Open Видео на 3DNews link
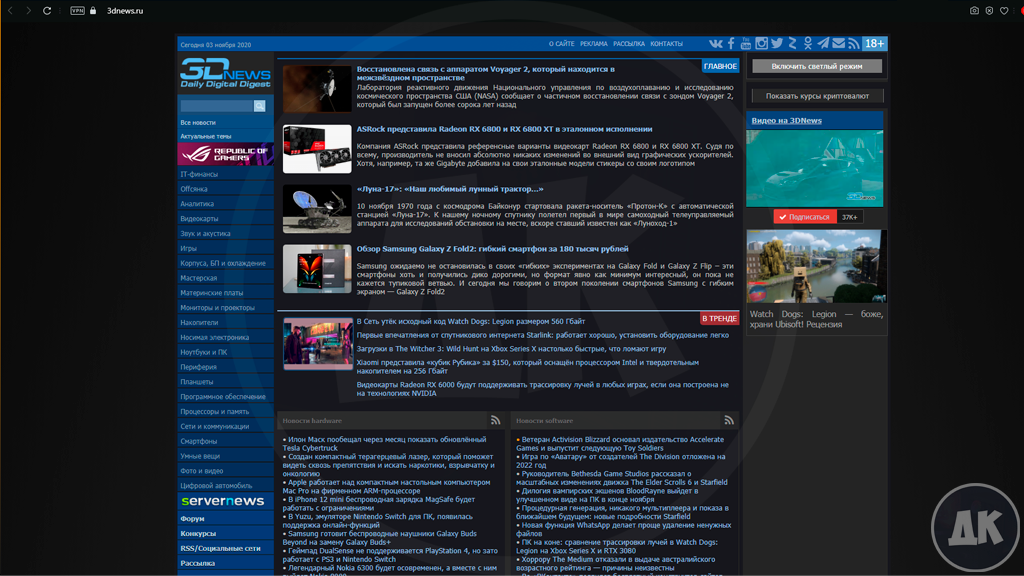The height and width of the screenshot is (576, 1024). pos(786,120)
